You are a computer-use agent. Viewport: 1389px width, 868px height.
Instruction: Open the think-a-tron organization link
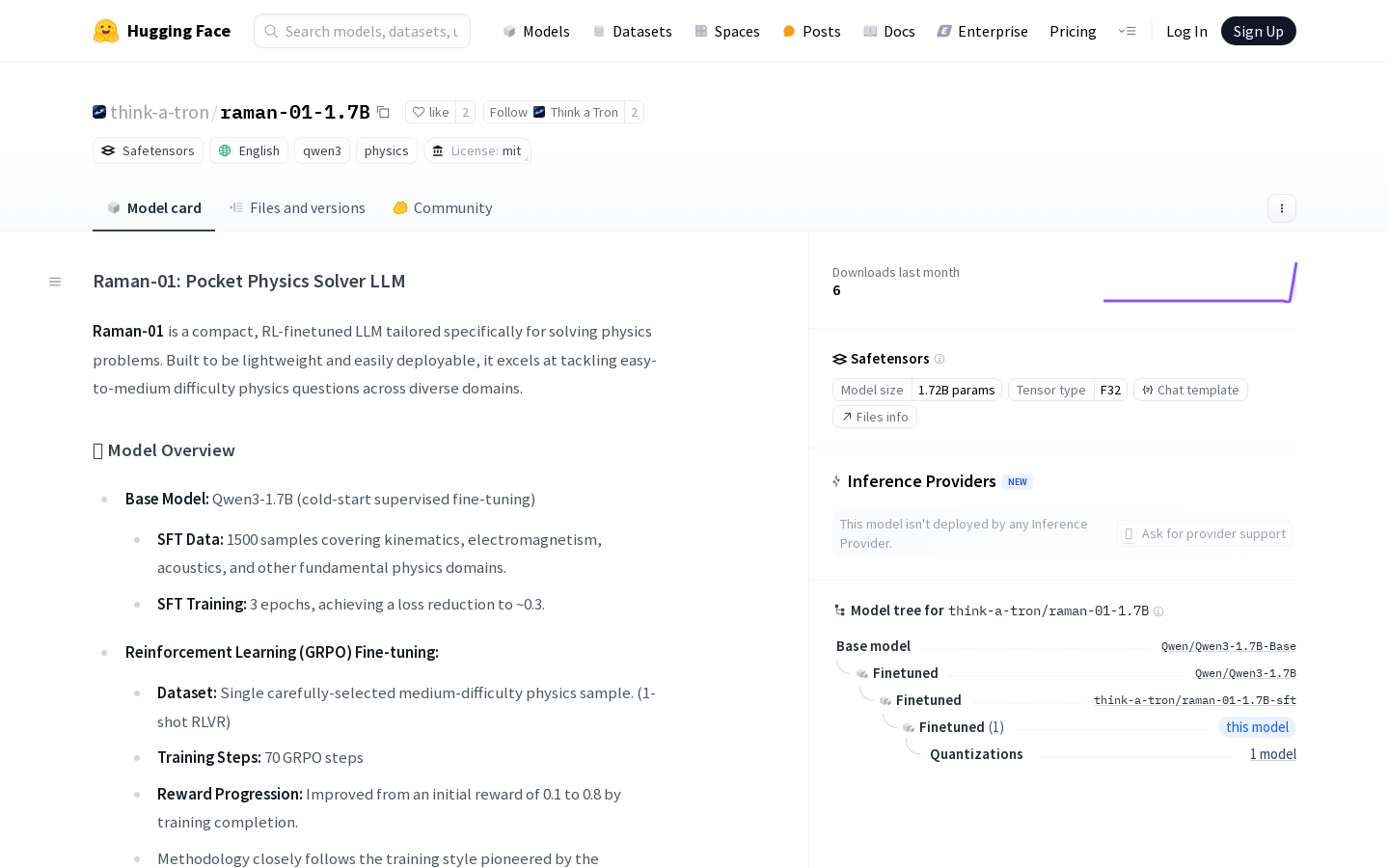coord(159,112)
